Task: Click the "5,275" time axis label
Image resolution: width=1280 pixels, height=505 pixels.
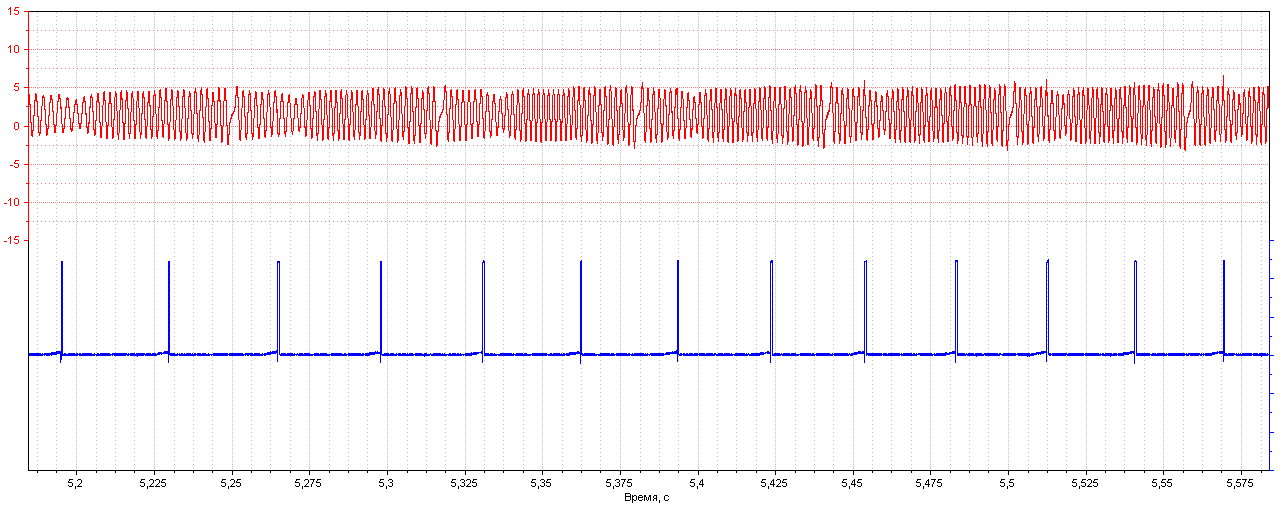Action: point(309,483)
